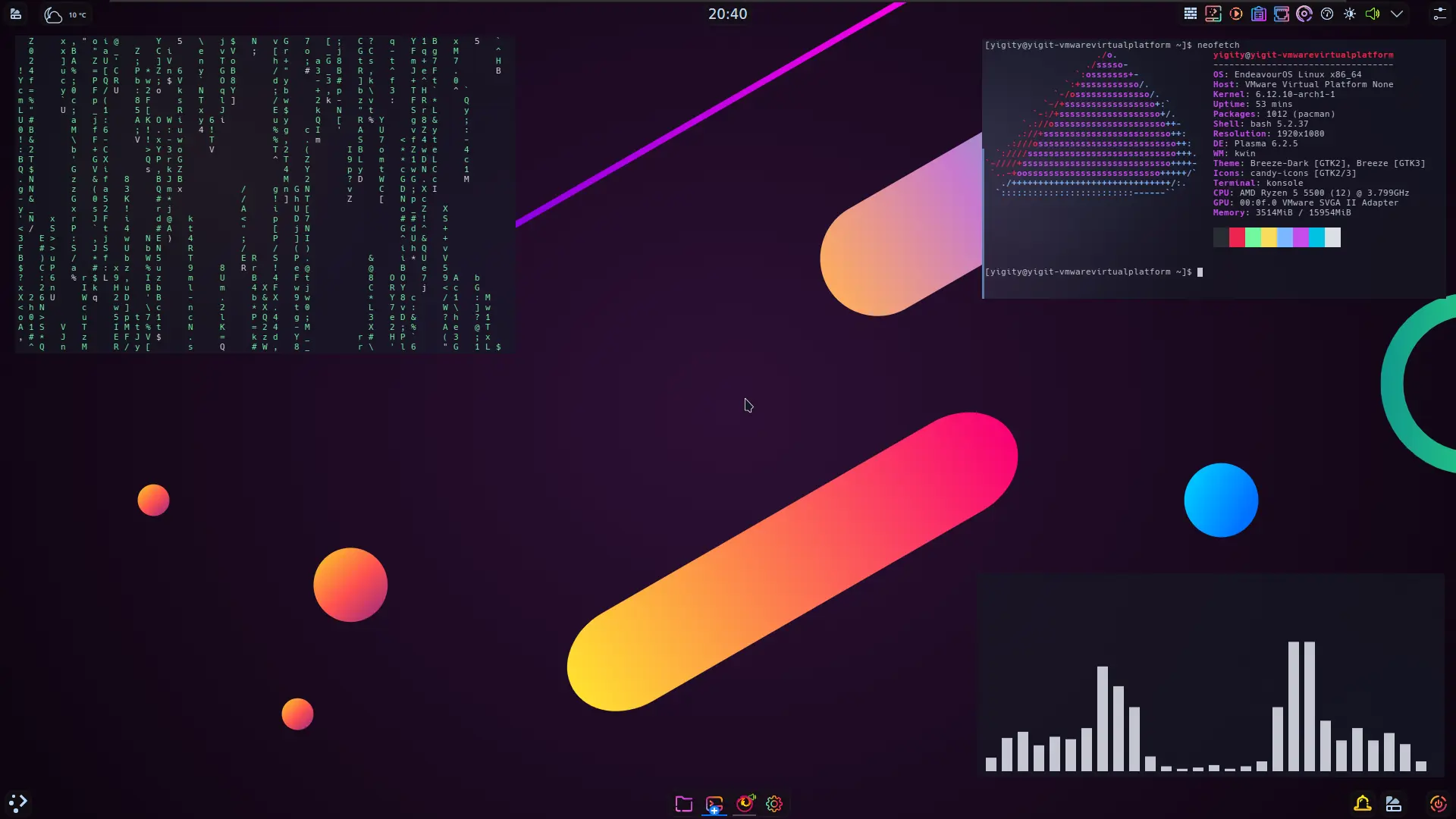The image size is (1456, 819).
Task: Click the top-left show desktop icon
Action: [x=15, y=14]
